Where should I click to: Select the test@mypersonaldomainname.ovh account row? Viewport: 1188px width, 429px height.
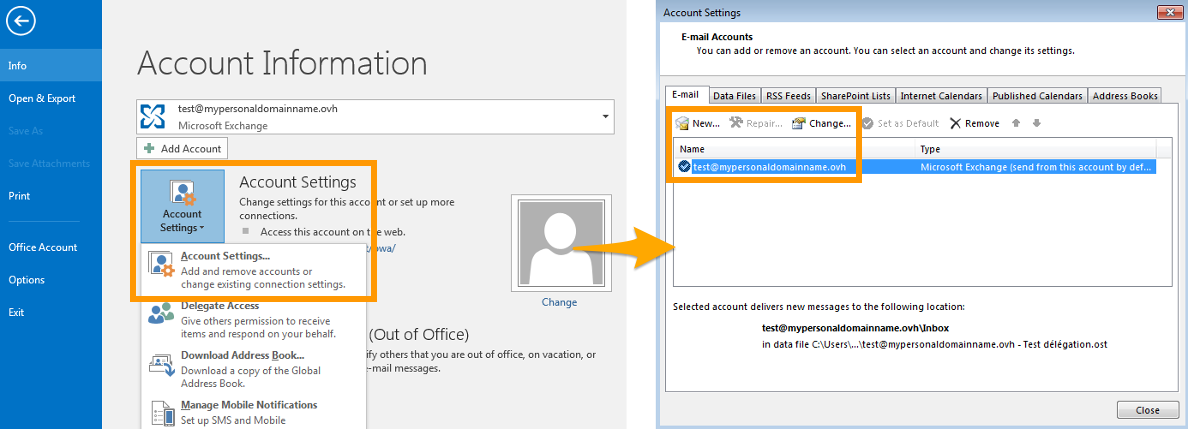[x=770, y=167]
